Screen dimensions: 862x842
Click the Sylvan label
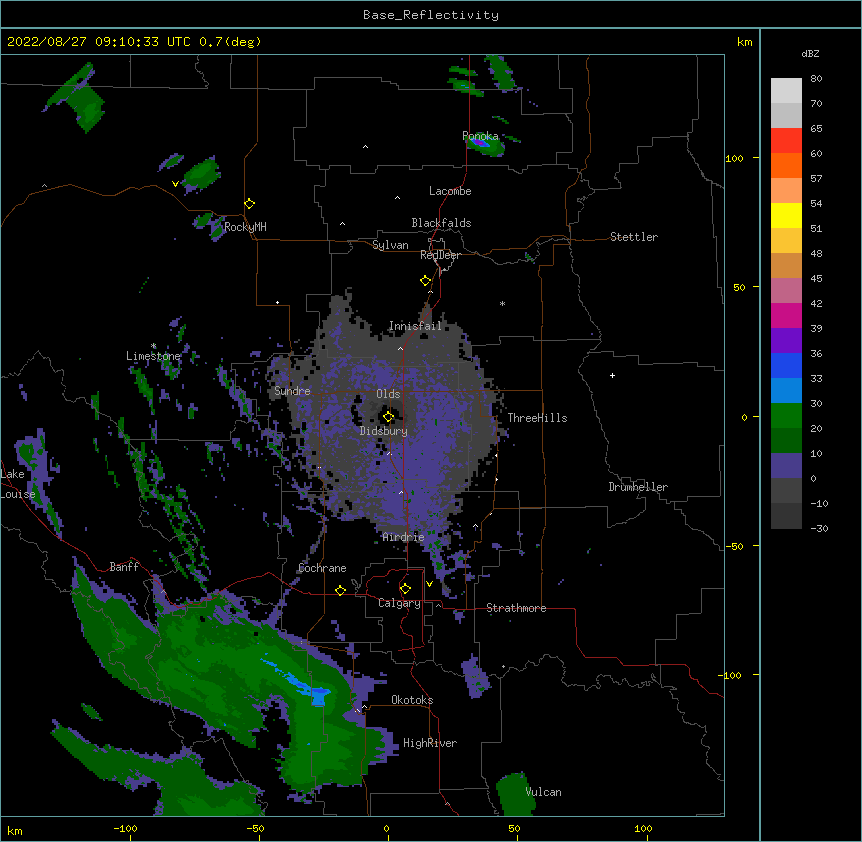click(390, 245)
